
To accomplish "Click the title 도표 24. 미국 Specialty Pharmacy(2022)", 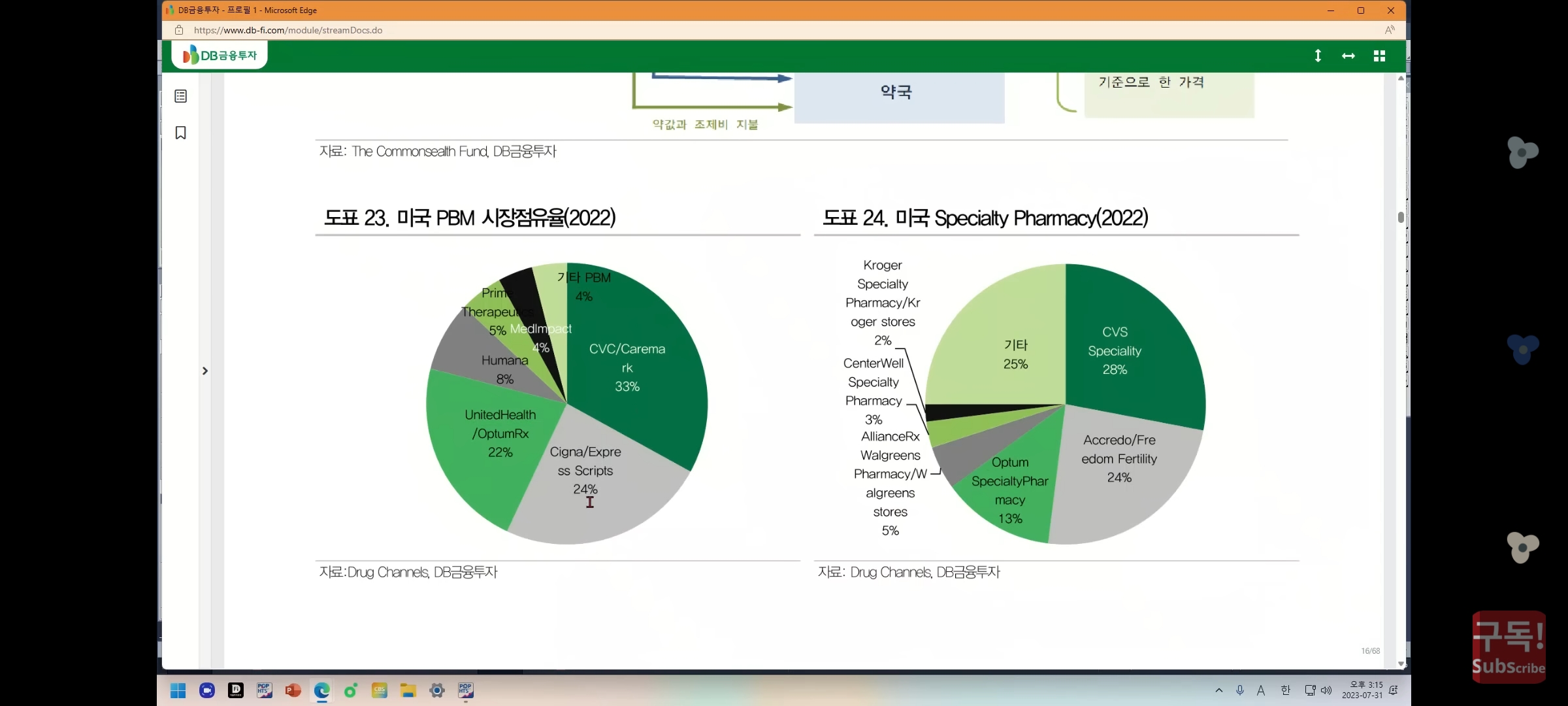I will click(x=985, y=218).
